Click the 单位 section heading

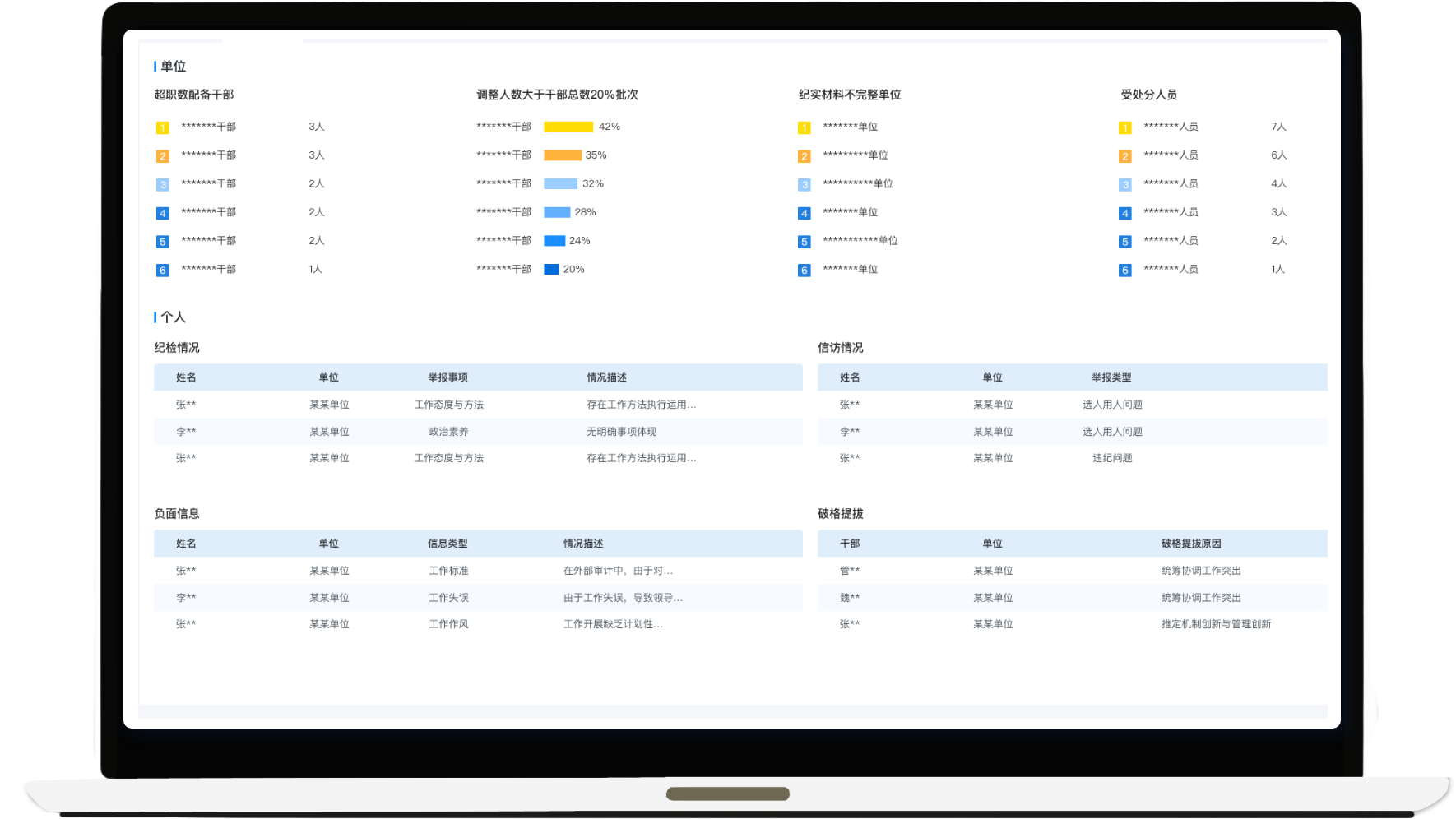coord(173,67)
